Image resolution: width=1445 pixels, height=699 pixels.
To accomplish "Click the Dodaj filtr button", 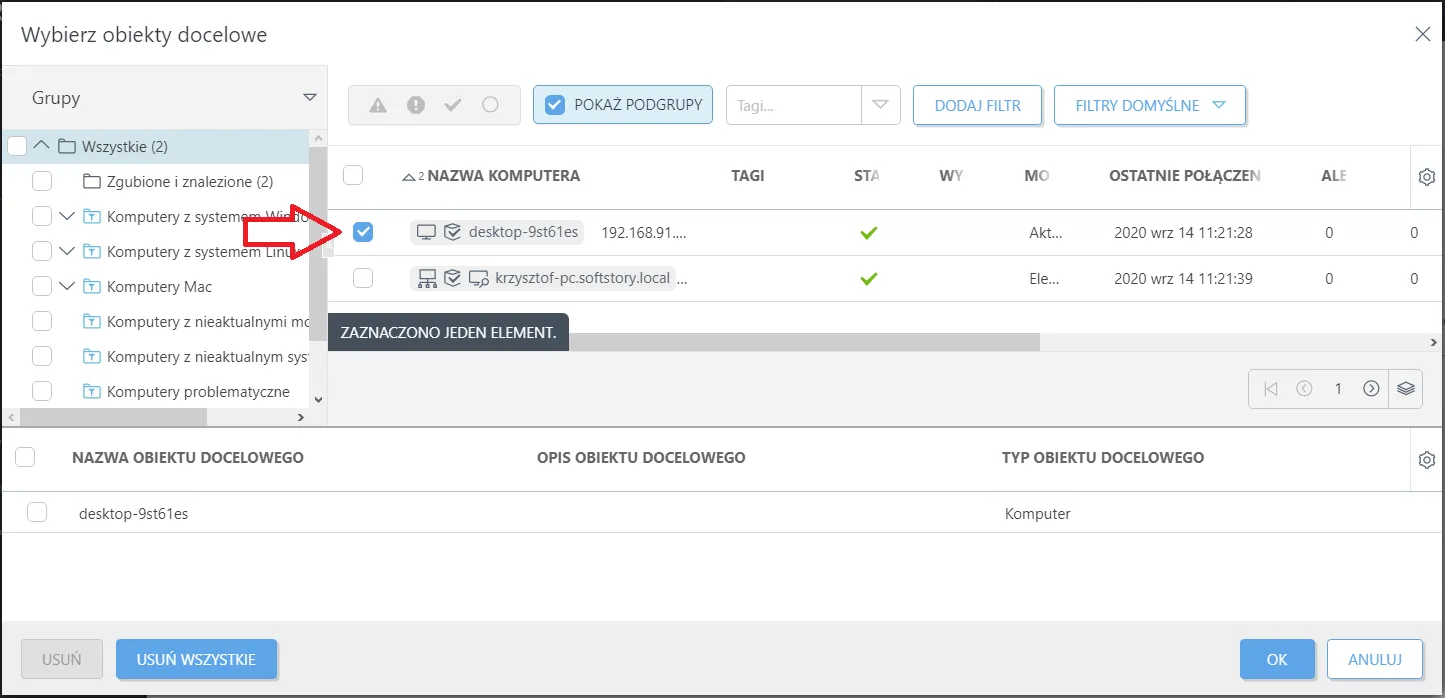I will pyautogui.click(x=978, y=105).
